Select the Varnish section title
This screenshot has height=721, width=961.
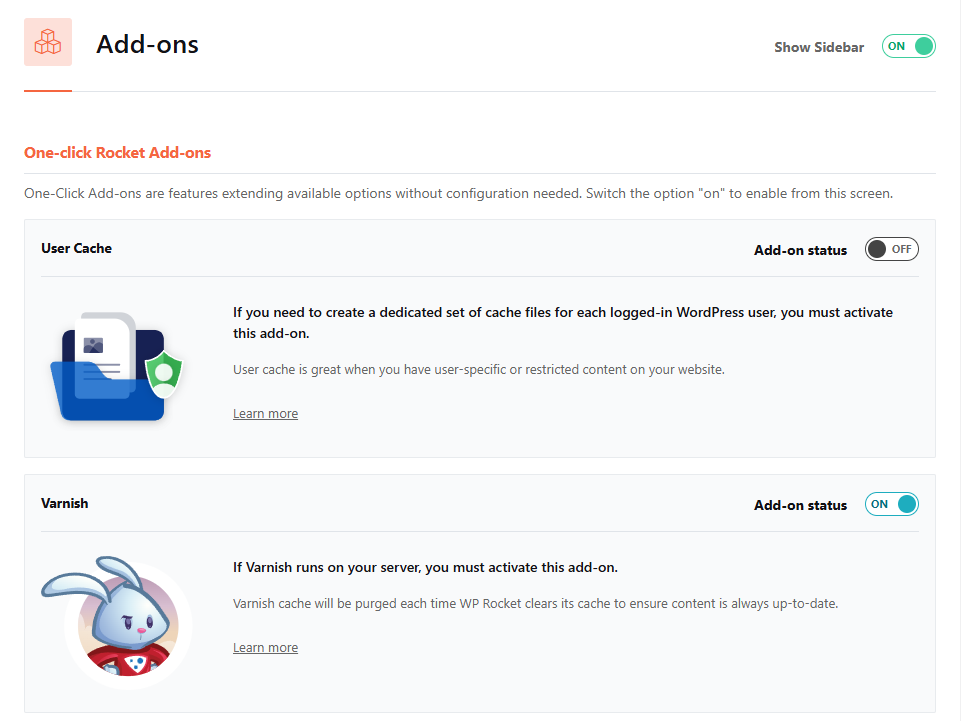65,503
